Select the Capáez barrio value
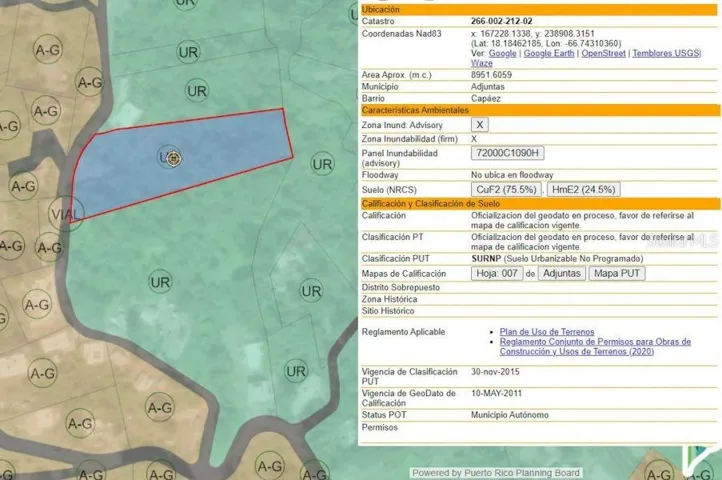This screenshot has height=480, width=722. click(x=486, y=99)
